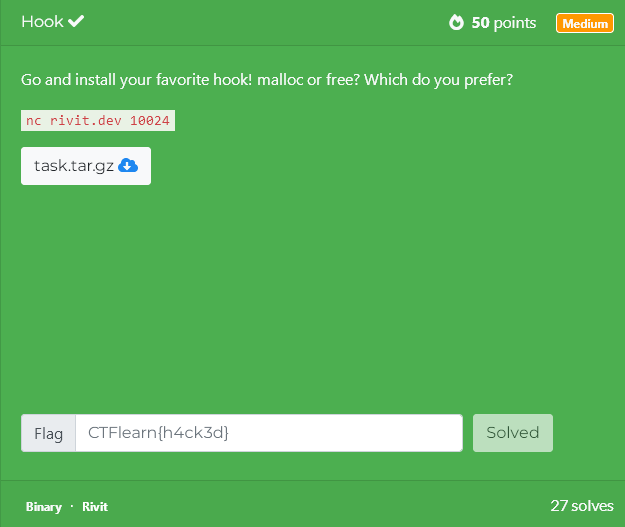Click the flame points icon
The width and height of the screenshot is (625, 527).
456,22
